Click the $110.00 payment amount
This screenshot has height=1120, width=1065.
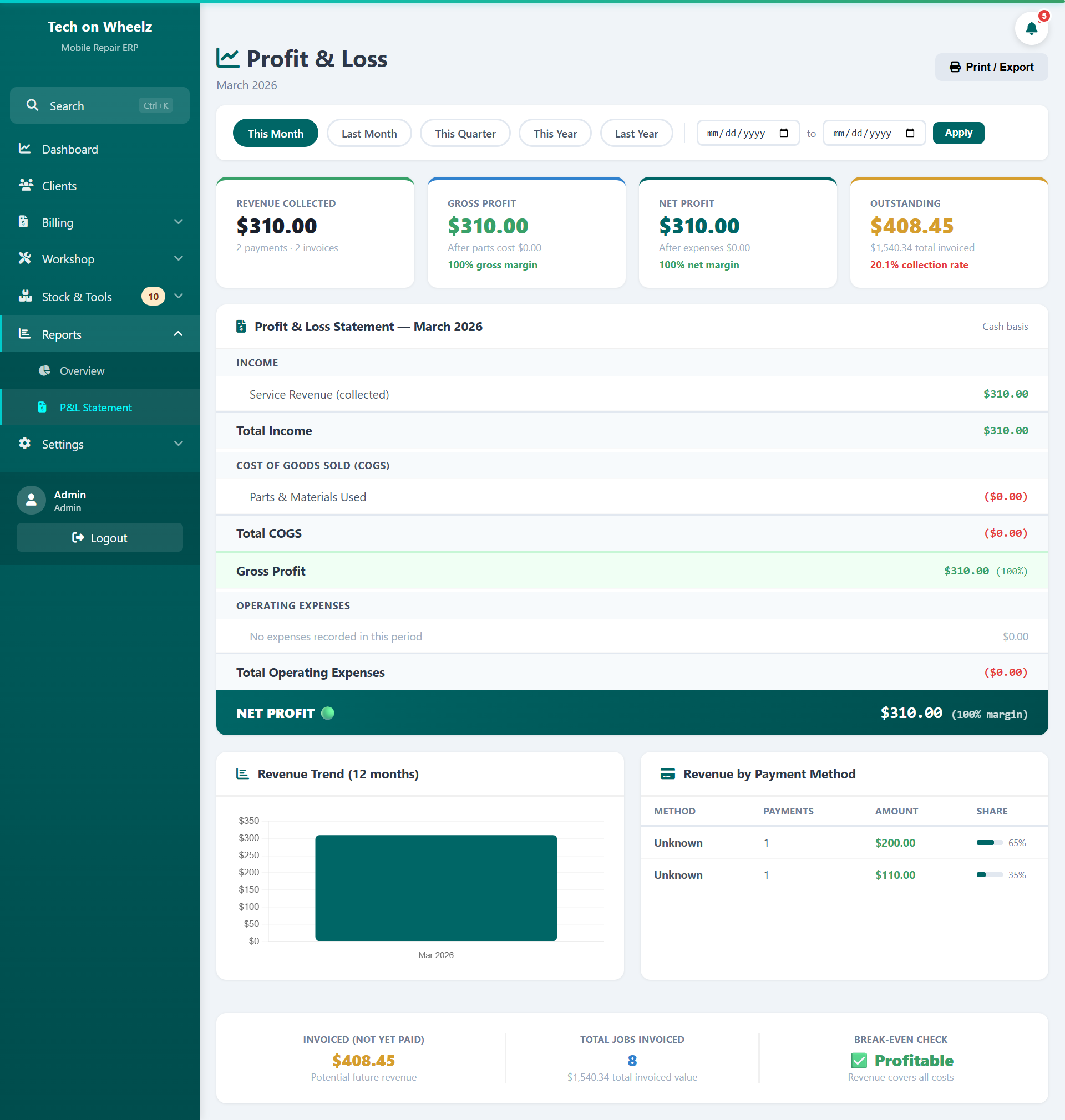pyautogui.click(x=895, y=874)
